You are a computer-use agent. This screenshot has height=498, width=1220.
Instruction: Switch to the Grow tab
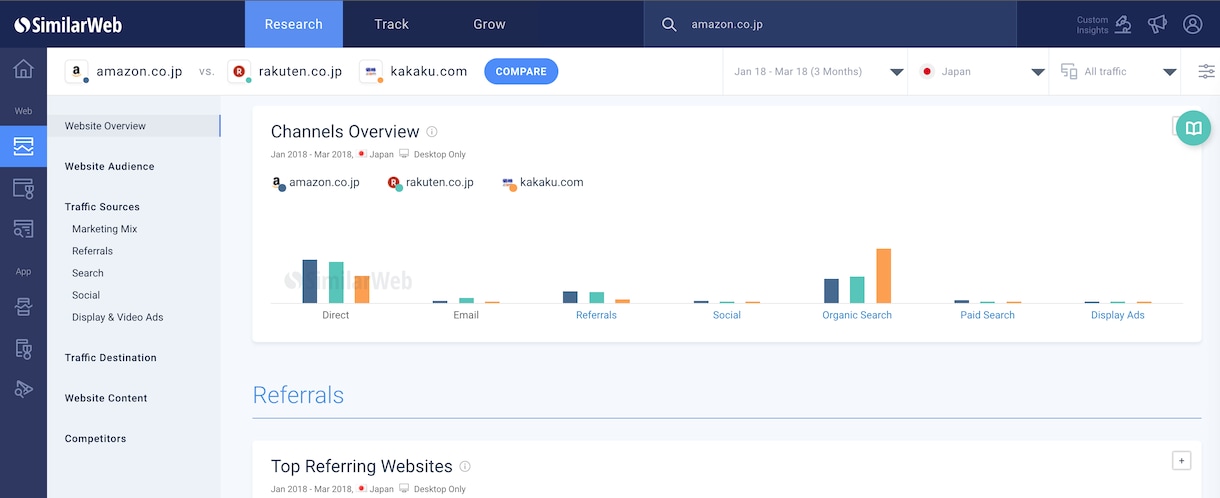[489, 24]
